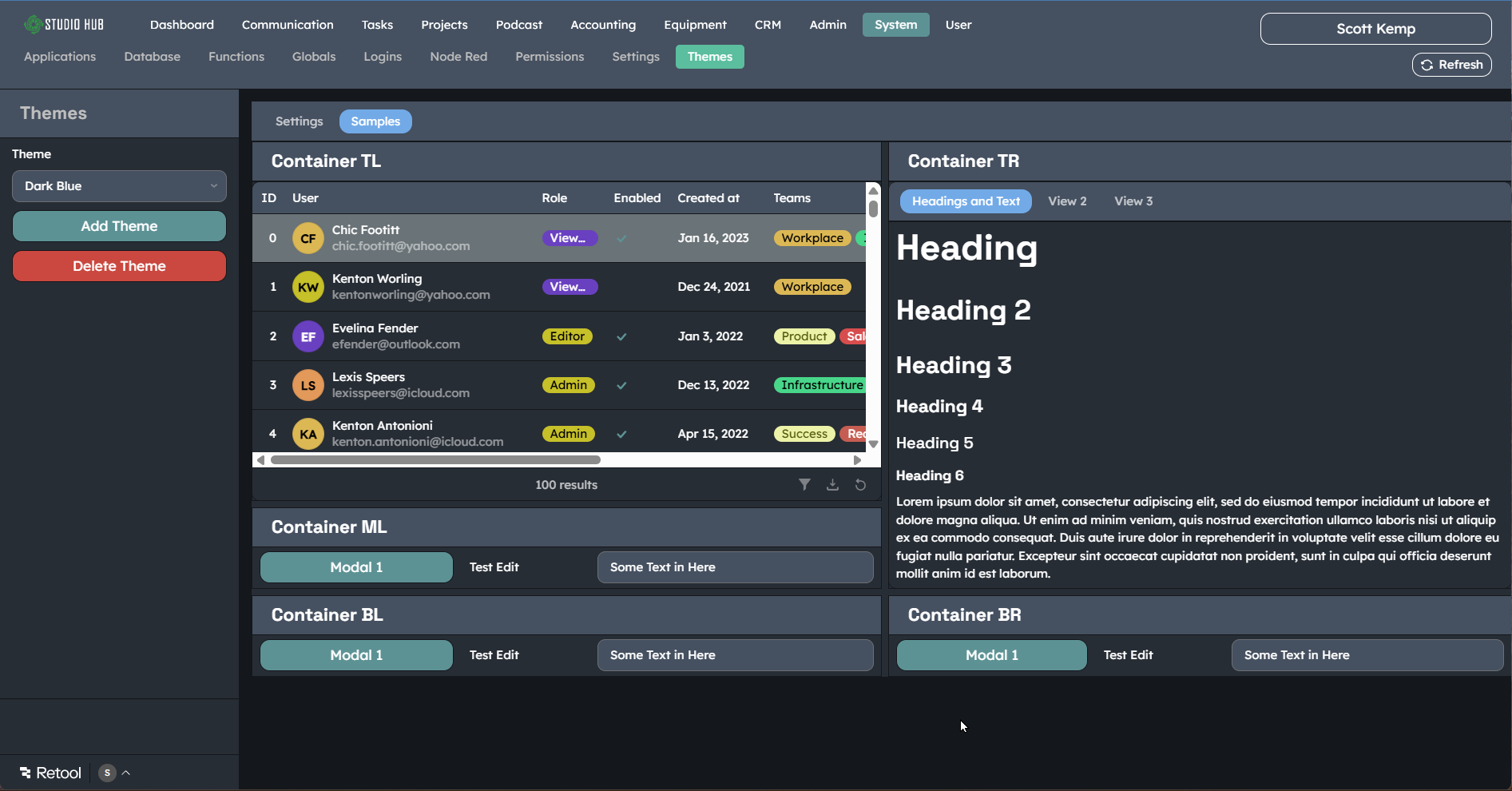Open the Scott Kemp user selector
This screenshot has width=1512, height=791.
click(1375, 29)
